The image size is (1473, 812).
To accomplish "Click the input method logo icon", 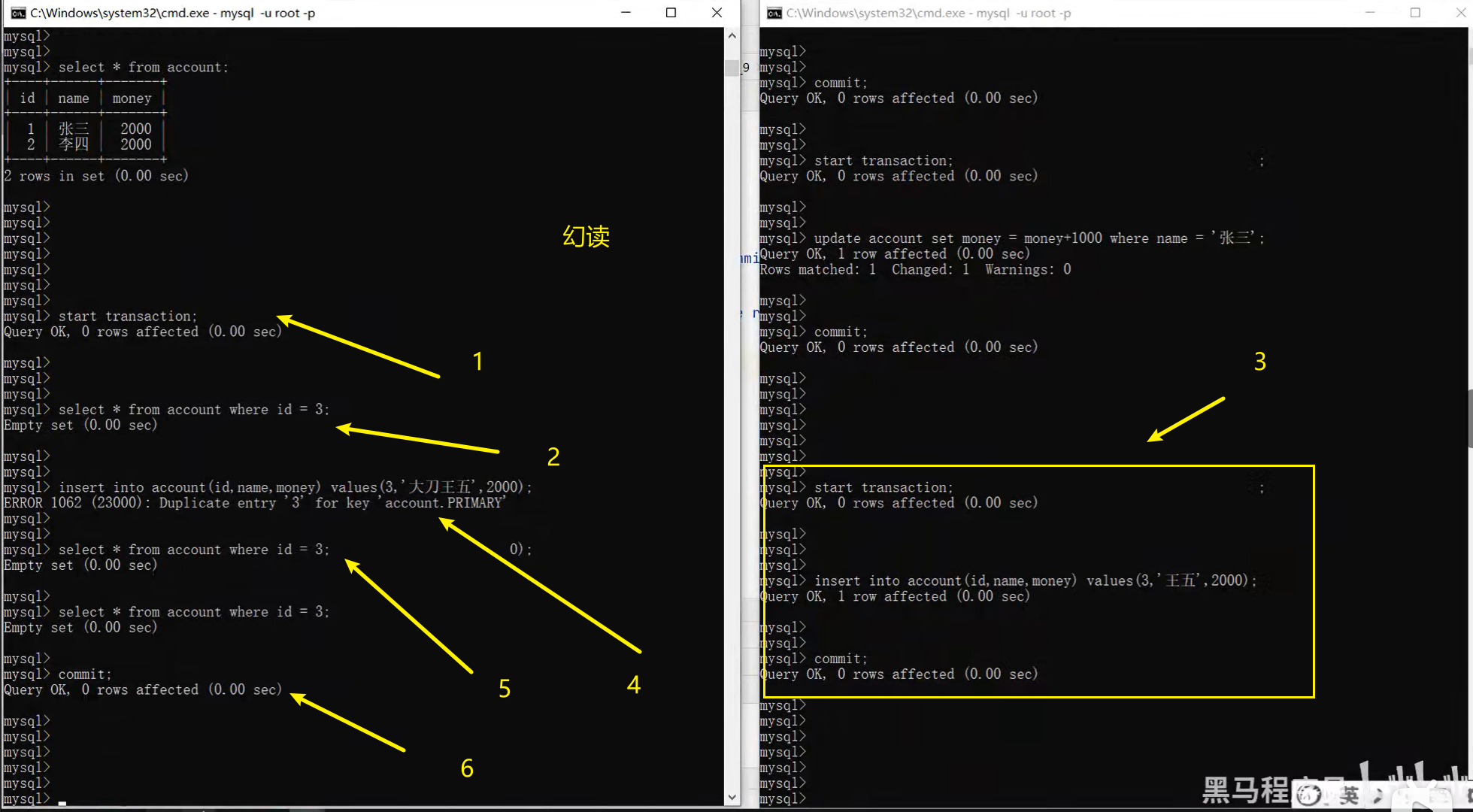I will point(1309,795).
